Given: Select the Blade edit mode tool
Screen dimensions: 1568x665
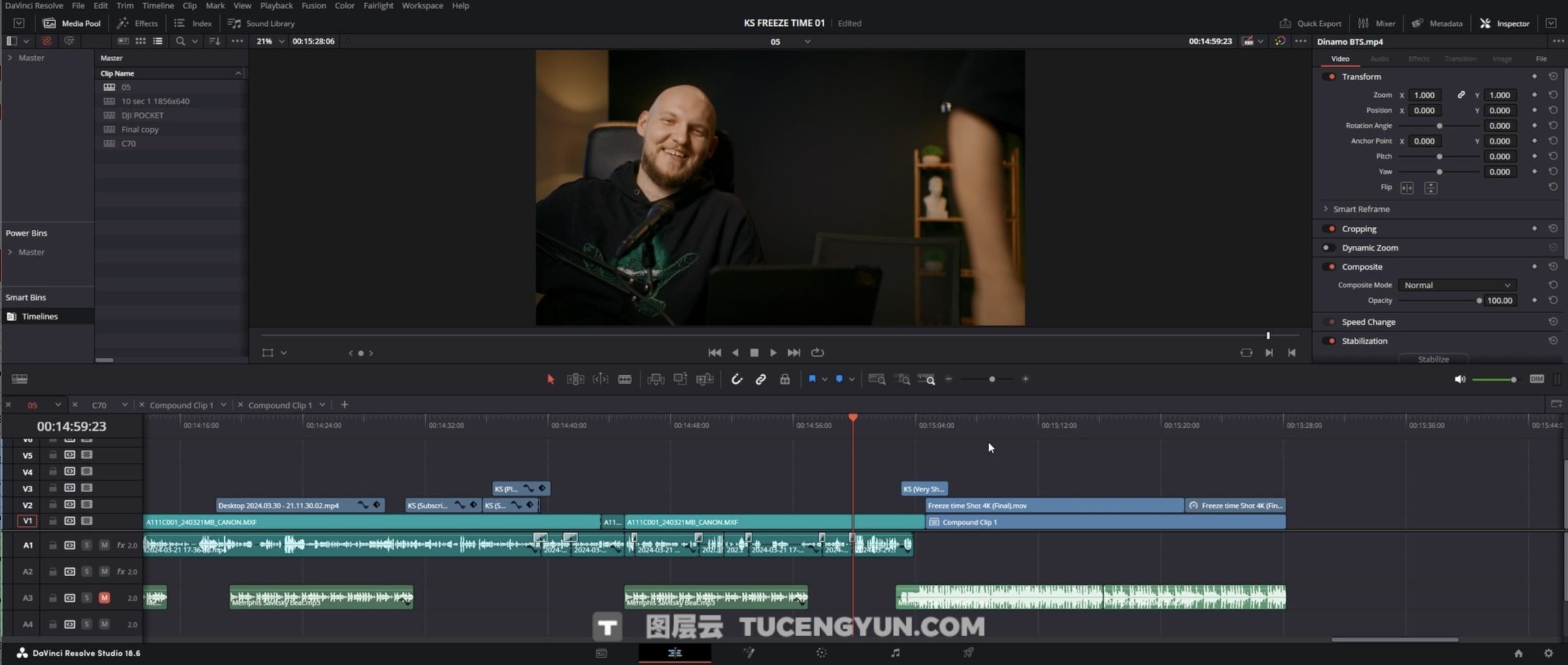Looking at the screenshot, I should pos(624,379).
